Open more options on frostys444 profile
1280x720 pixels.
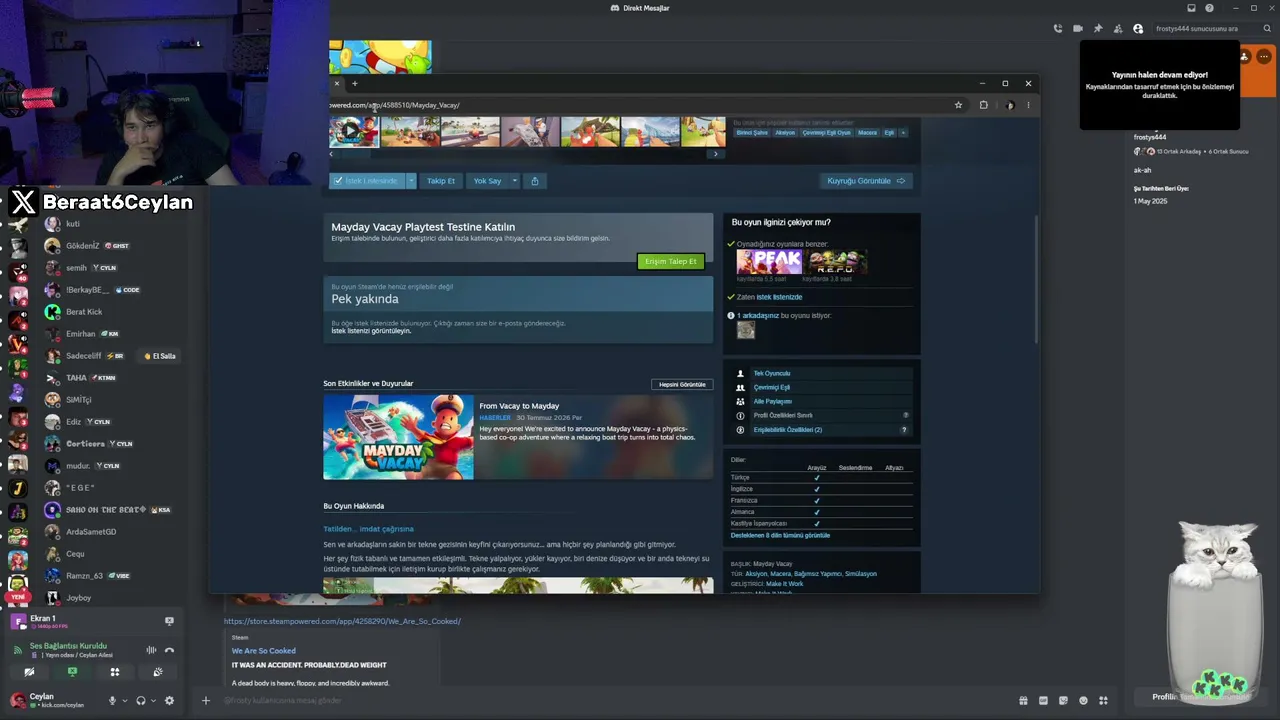[1264, 57]
